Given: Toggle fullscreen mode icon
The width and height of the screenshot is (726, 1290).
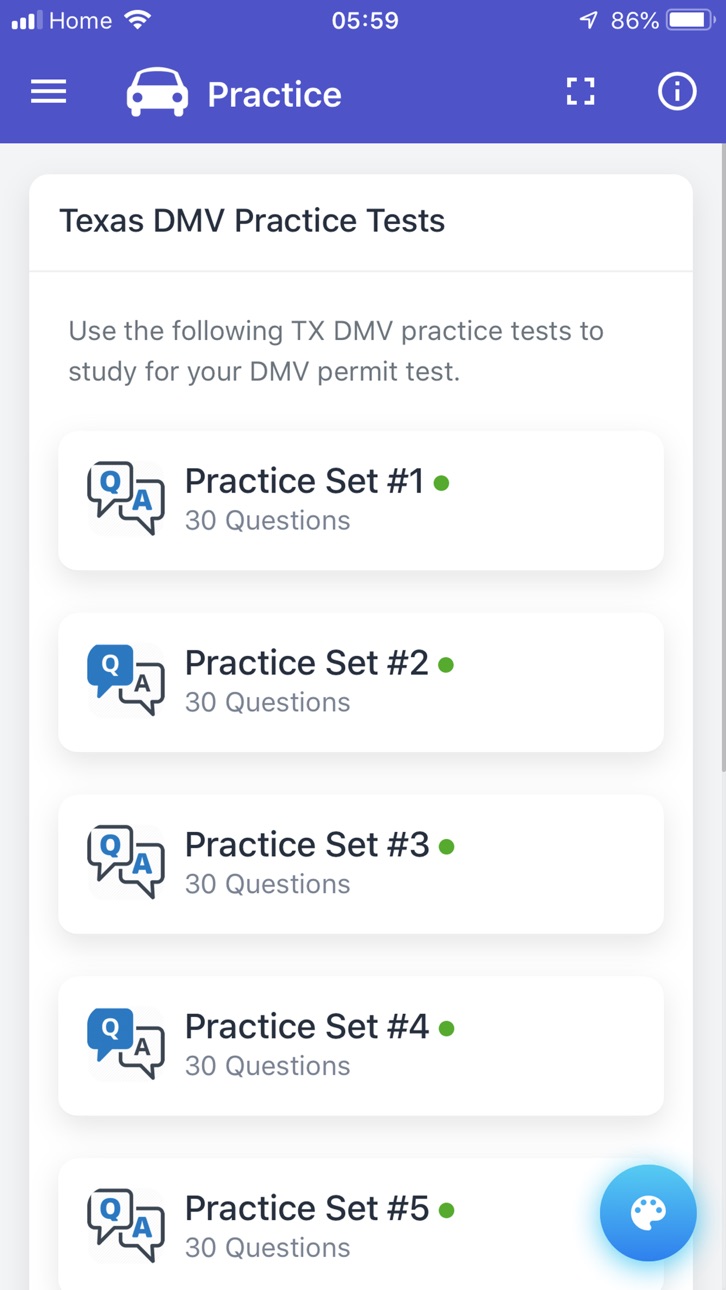Looking at the screenshot, I should [x=580, y=92].
